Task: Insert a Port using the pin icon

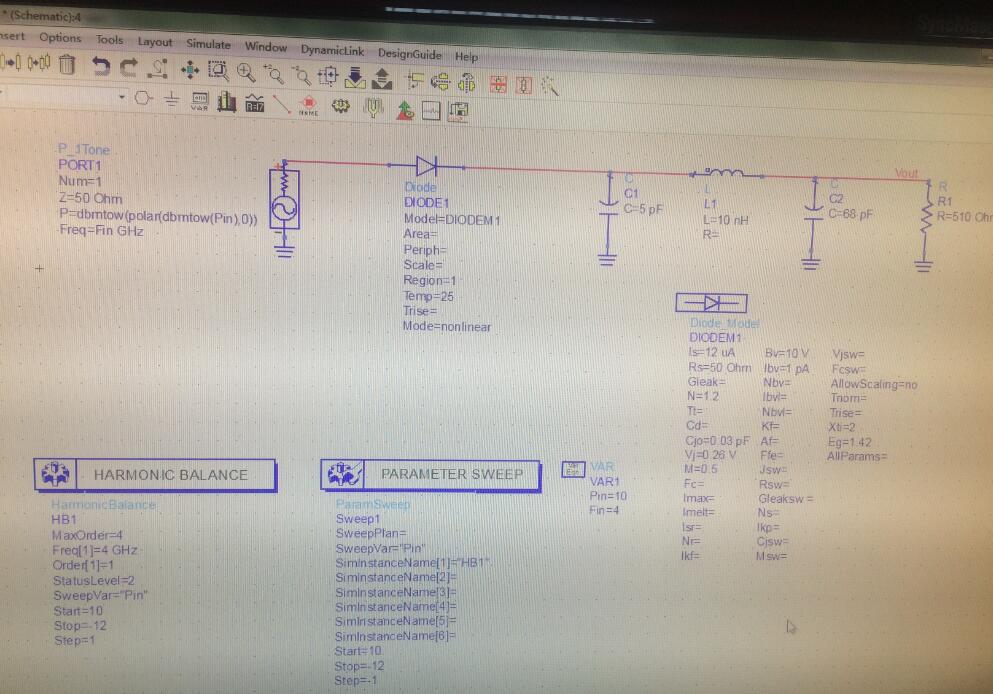Action: pyautogui.click(x=144, y=98)
